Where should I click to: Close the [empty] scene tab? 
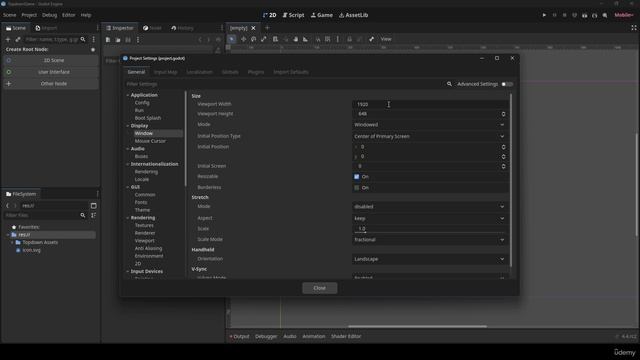pyautogui.click(x=253, y=28)
